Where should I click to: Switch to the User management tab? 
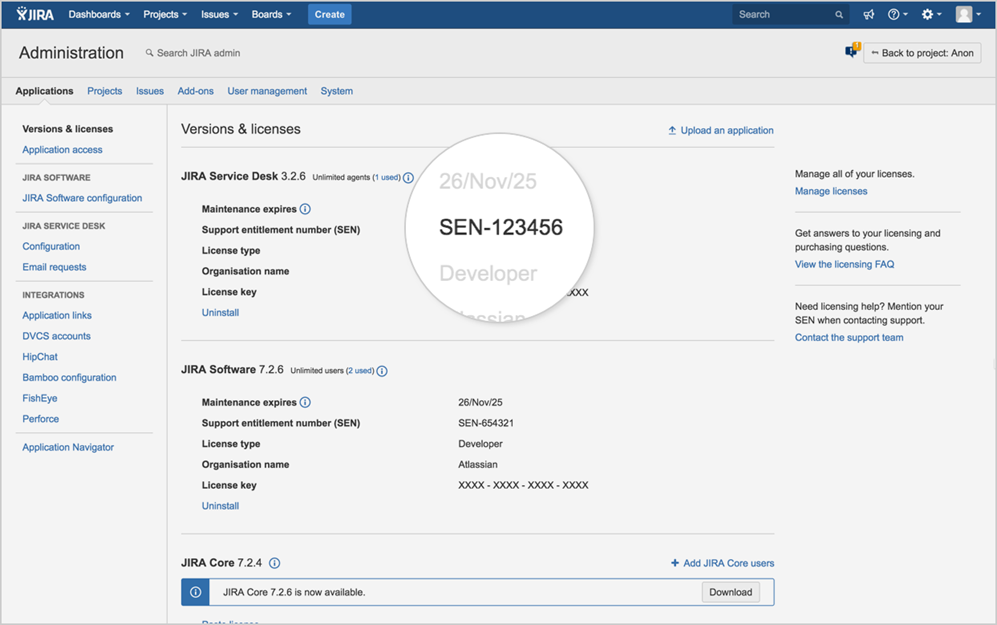pos(267,91)
